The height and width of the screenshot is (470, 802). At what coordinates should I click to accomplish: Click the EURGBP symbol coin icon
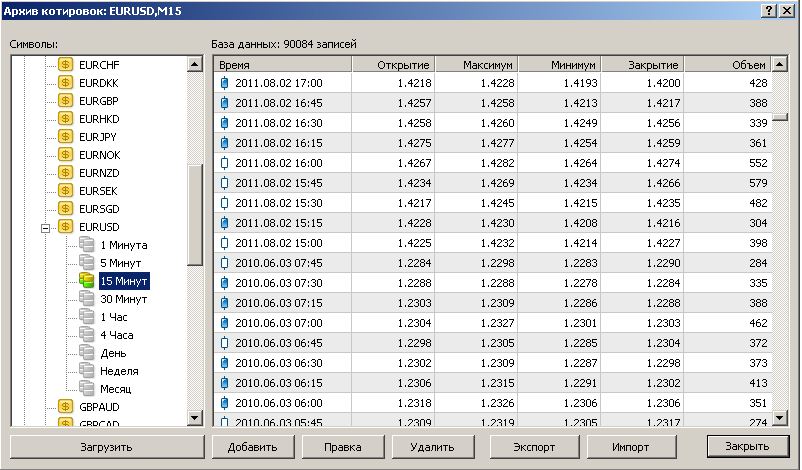tap(65, 100)
